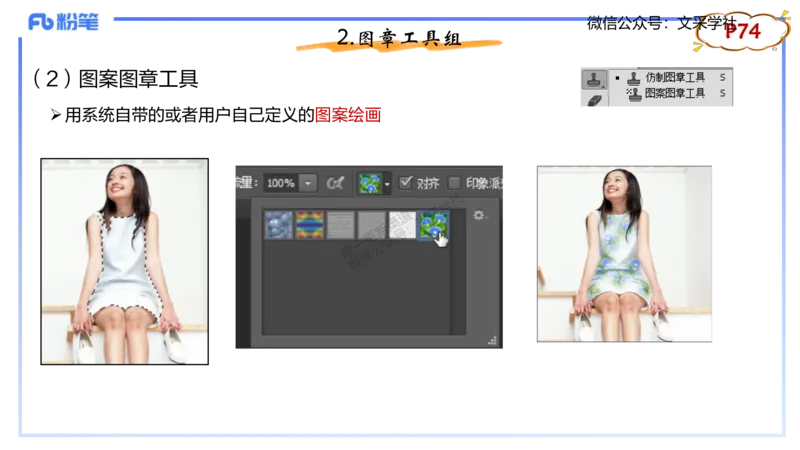Choose 仿制图章工具 from the flyout menu
The image size is (800, 450).
click(x=674, y=77)
